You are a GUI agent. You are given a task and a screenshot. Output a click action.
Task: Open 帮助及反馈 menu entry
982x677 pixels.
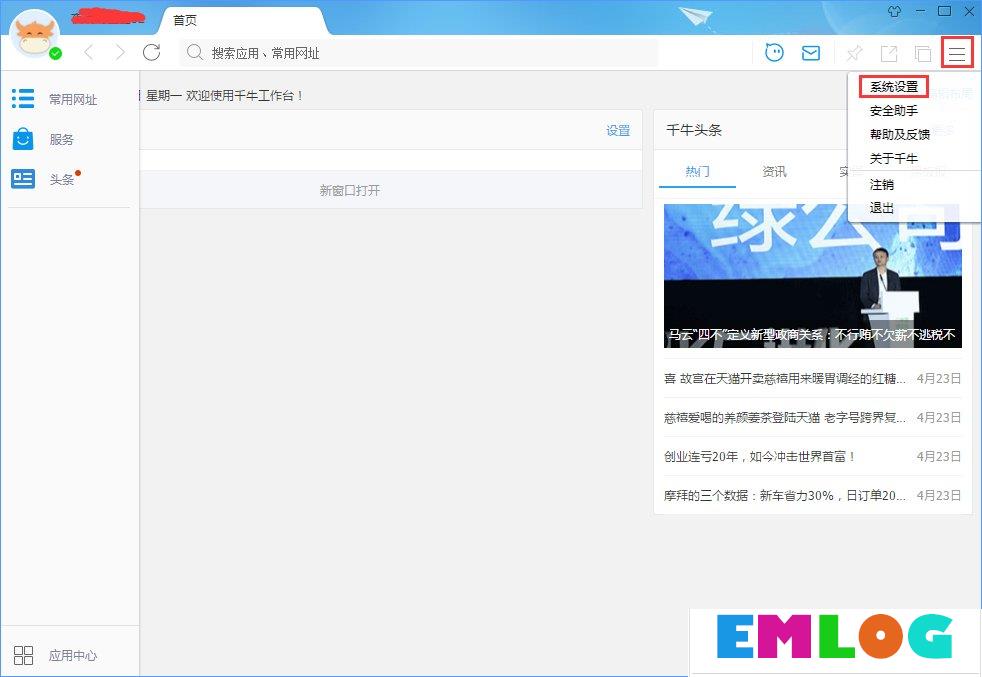(x=899, y=134)
